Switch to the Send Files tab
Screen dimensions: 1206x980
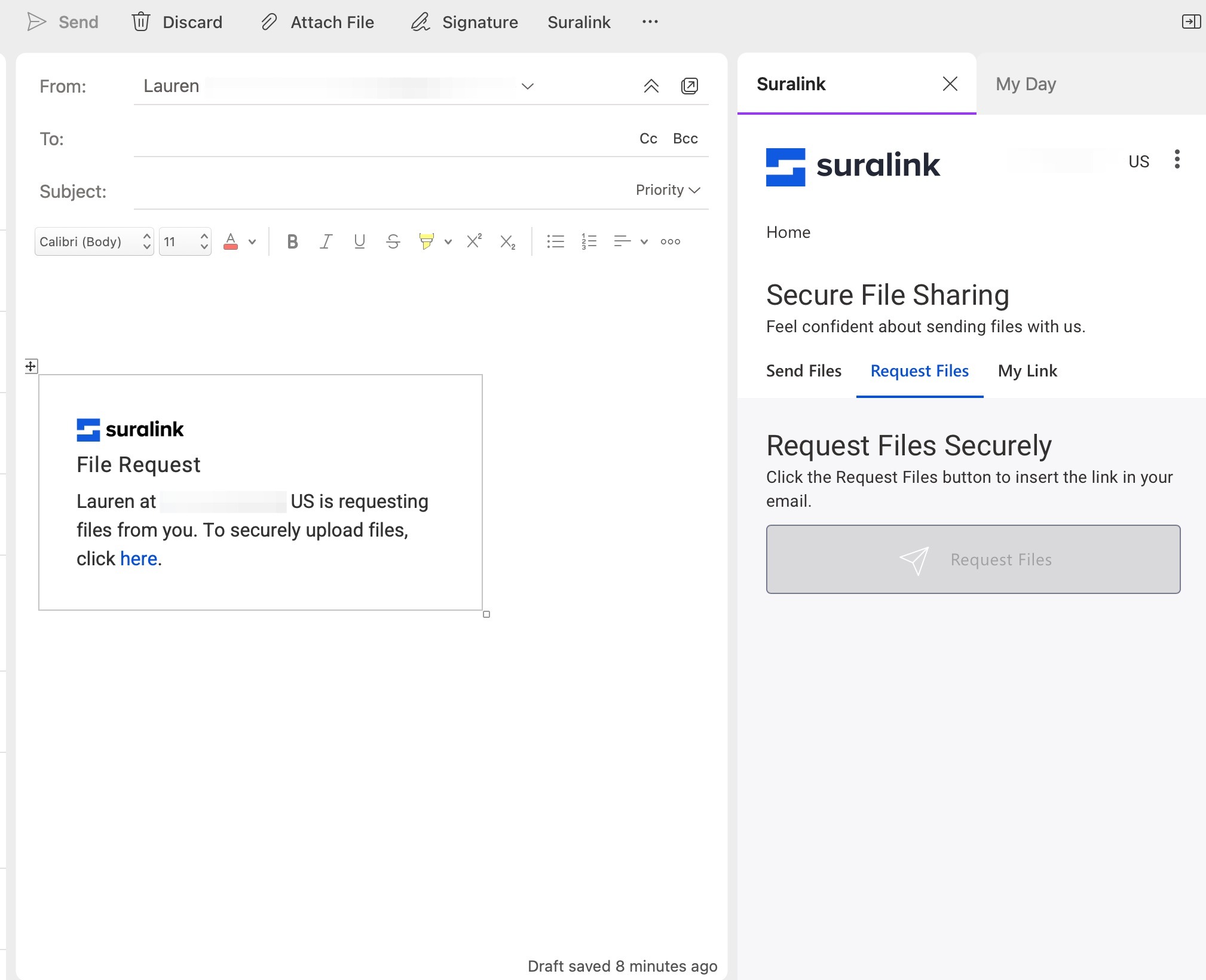click(x=803, y=371)
